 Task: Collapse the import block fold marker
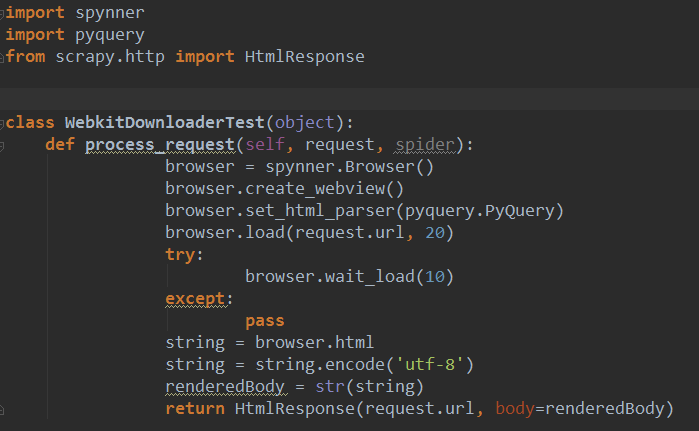[2, 13]
